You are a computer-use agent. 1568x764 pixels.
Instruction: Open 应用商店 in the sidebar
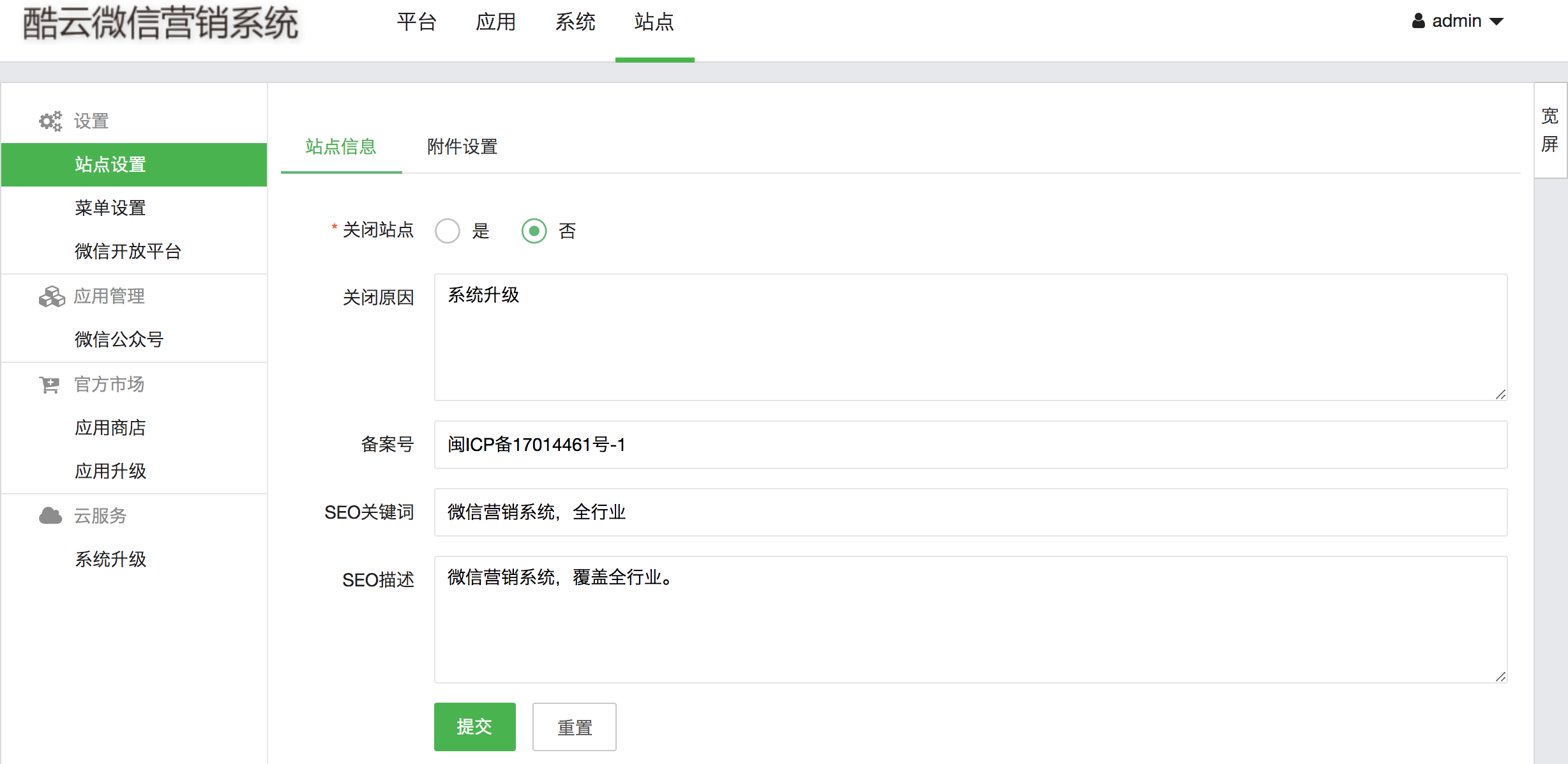coord(134,428)
